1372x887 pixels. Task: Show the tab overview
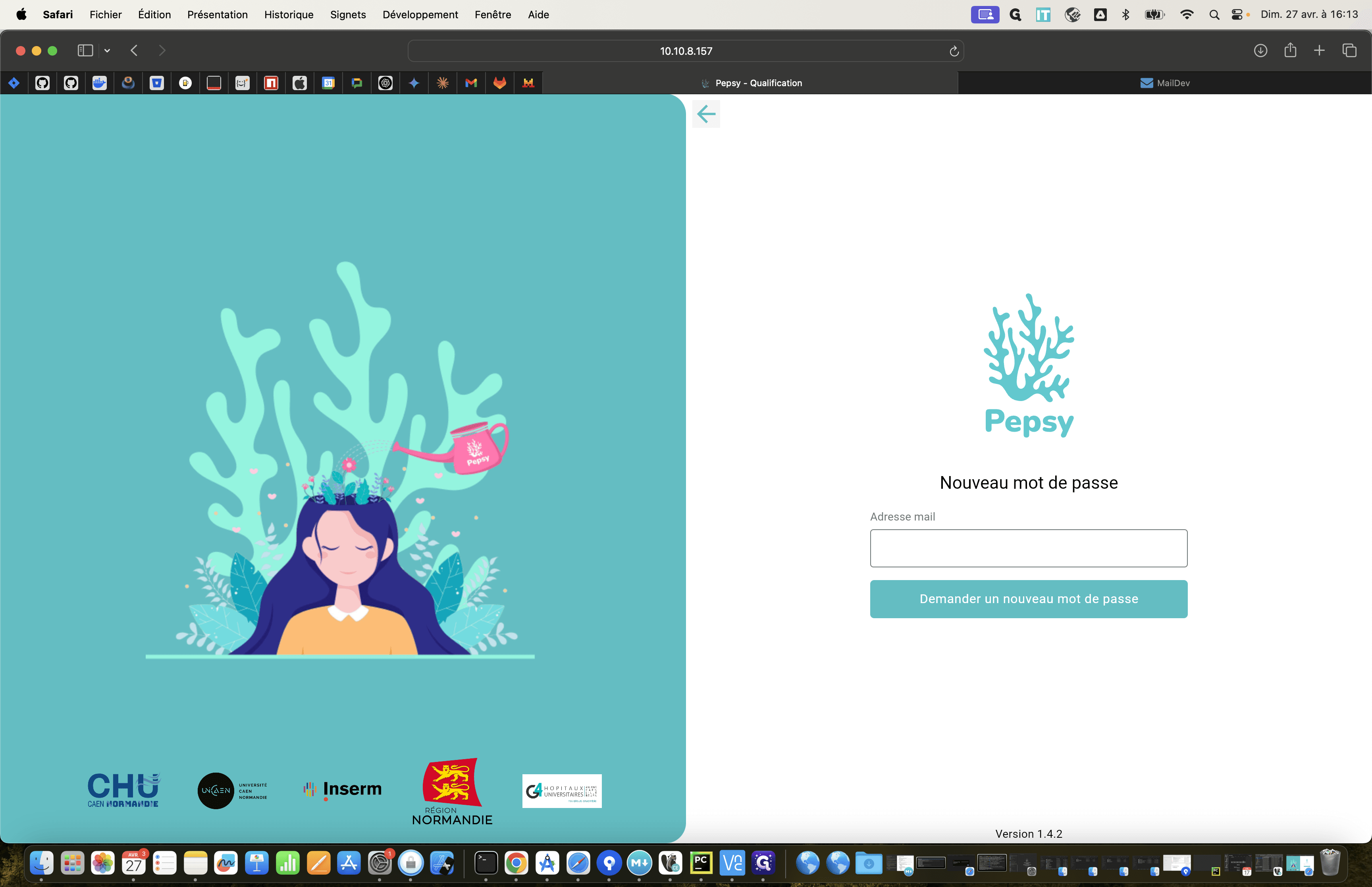pyautogui.click(x=1349, y=51)
